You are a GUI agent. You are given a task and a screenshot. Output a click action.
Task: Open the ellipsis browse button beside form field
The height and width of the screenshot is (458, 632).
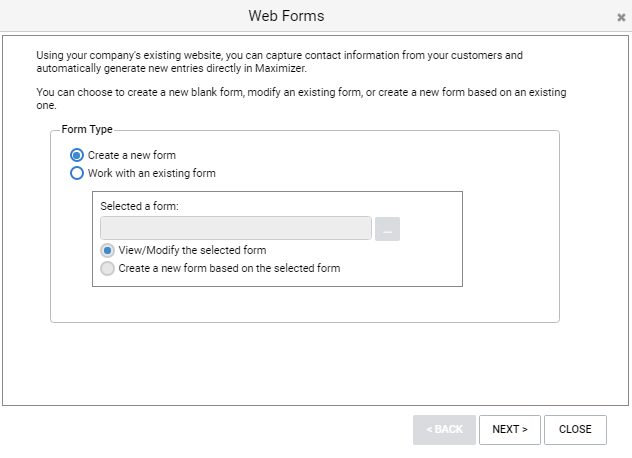tap(387, 229)
